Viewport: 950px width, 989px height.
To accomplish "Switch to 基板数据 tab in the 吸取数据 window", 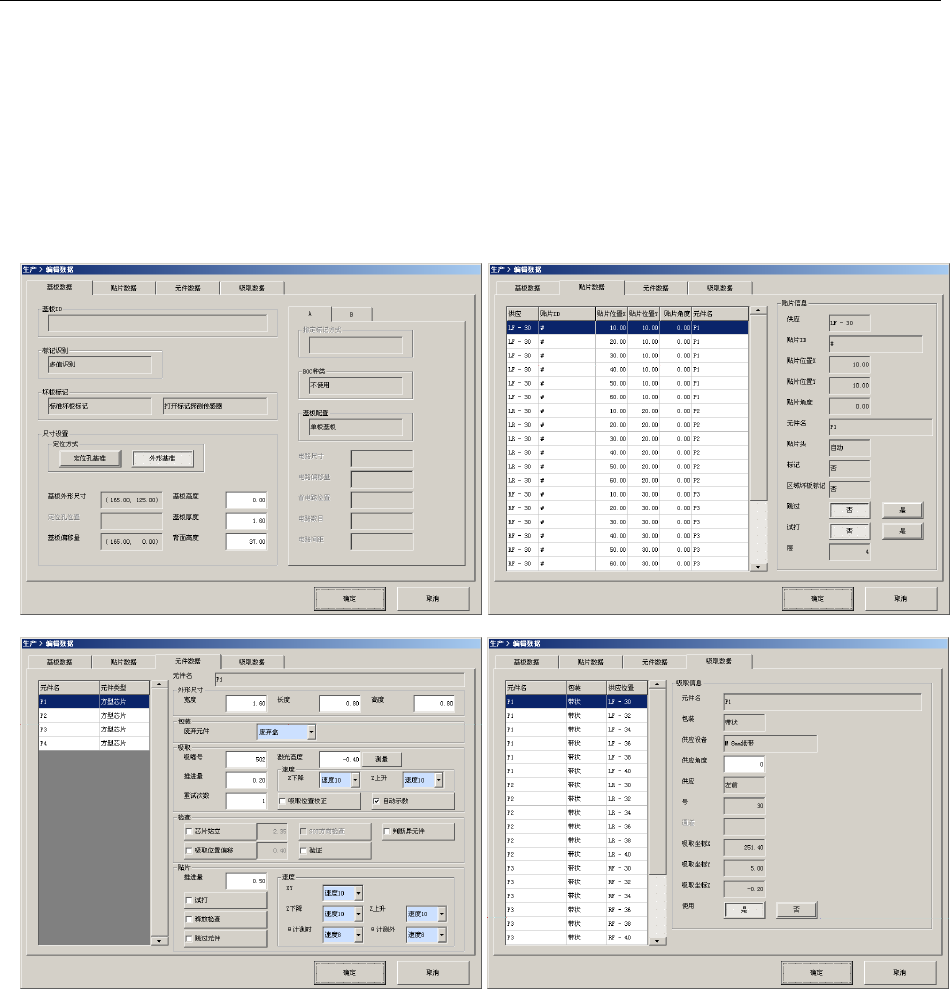I will coord(526,662).
